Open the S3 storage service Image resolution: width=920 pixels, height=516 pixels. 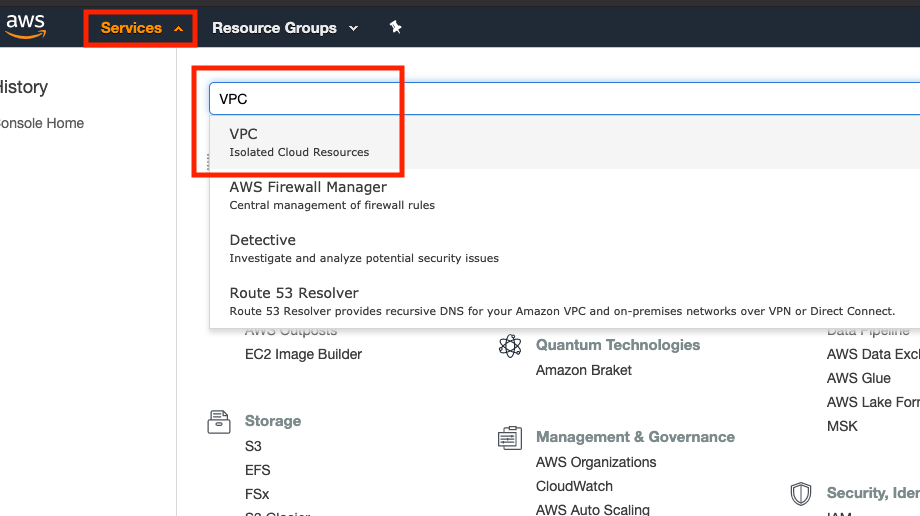coord(253,446)
